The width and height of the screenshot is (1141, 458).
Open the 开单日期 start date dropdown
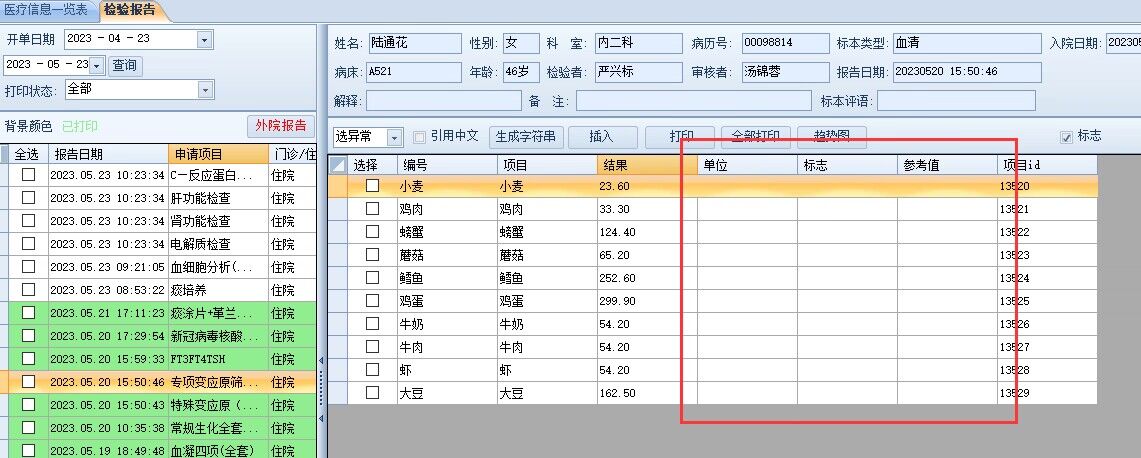204,39
